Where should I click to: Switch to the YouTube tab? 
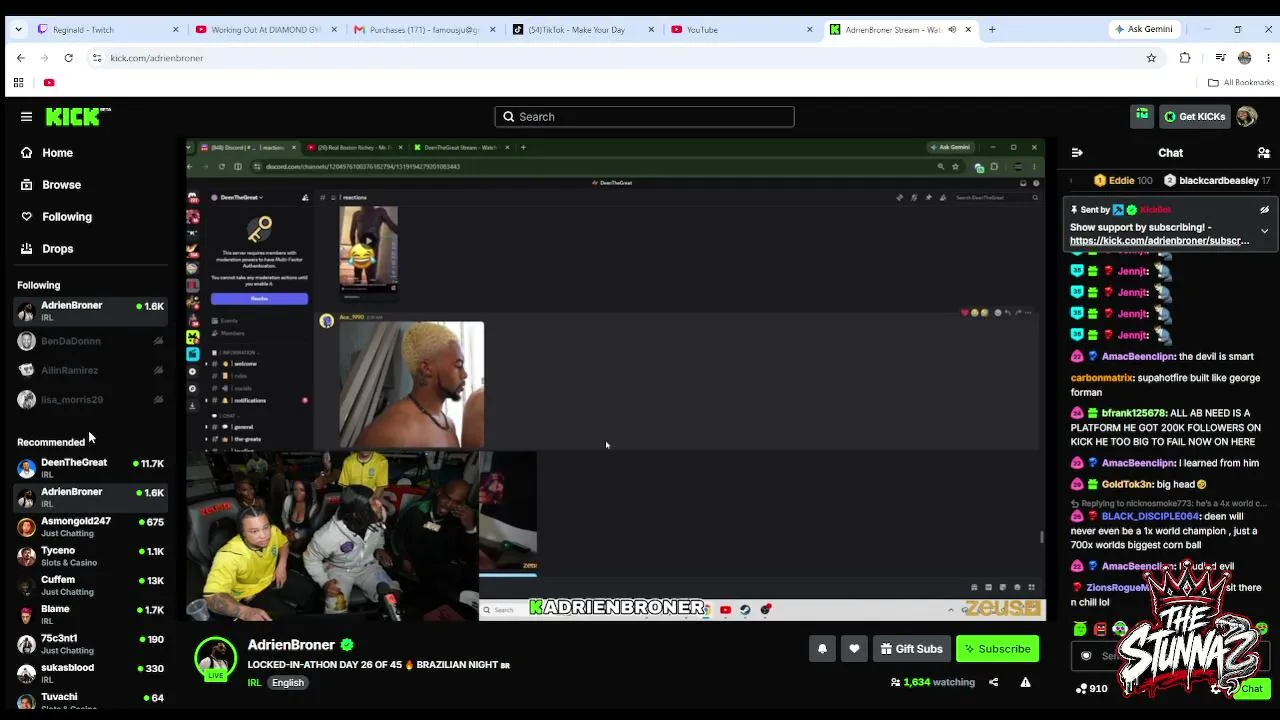(x=743, y=30)
